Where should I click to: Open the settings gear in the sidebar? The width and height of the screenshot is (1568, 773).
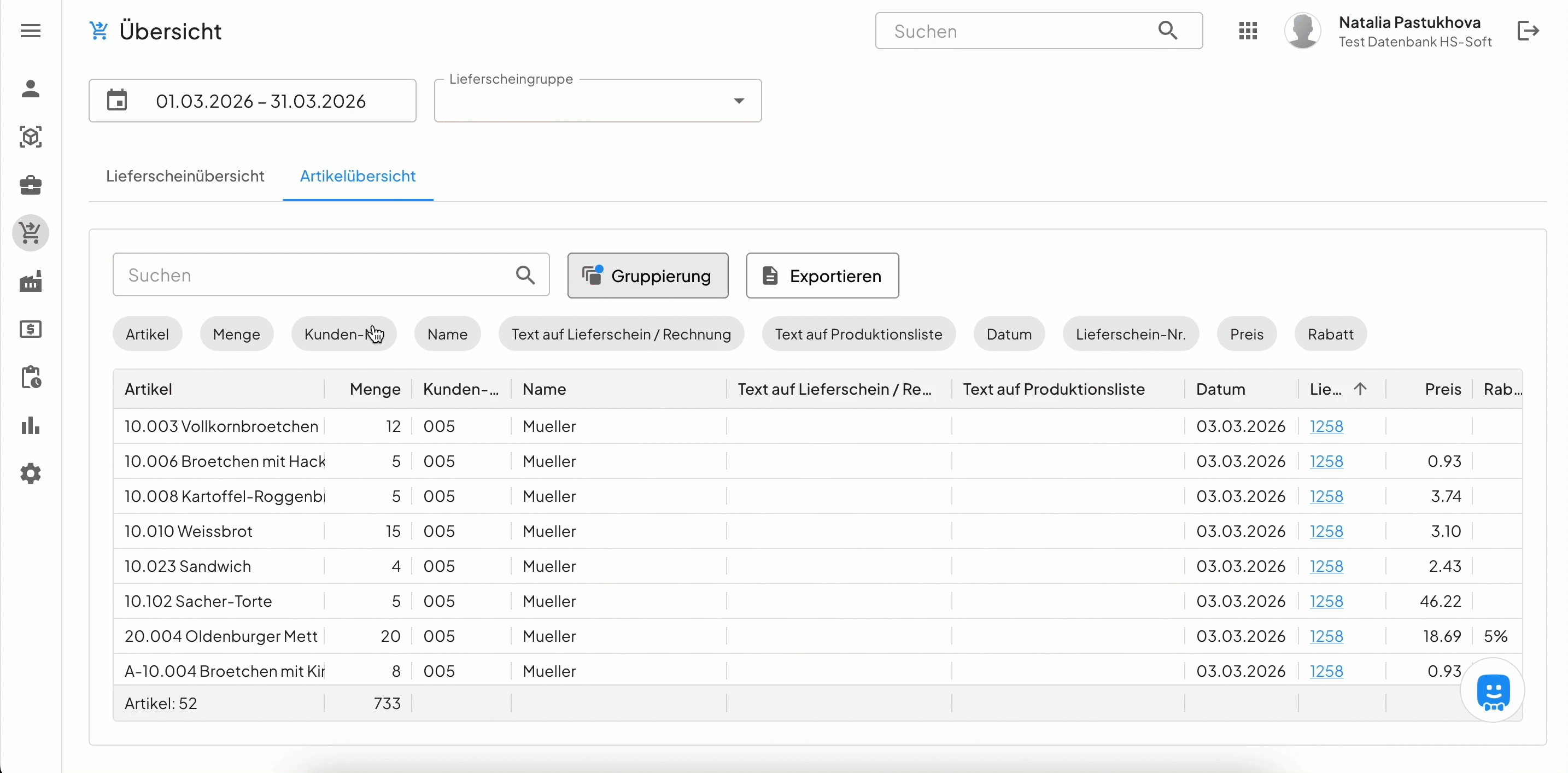coord(31,473)
